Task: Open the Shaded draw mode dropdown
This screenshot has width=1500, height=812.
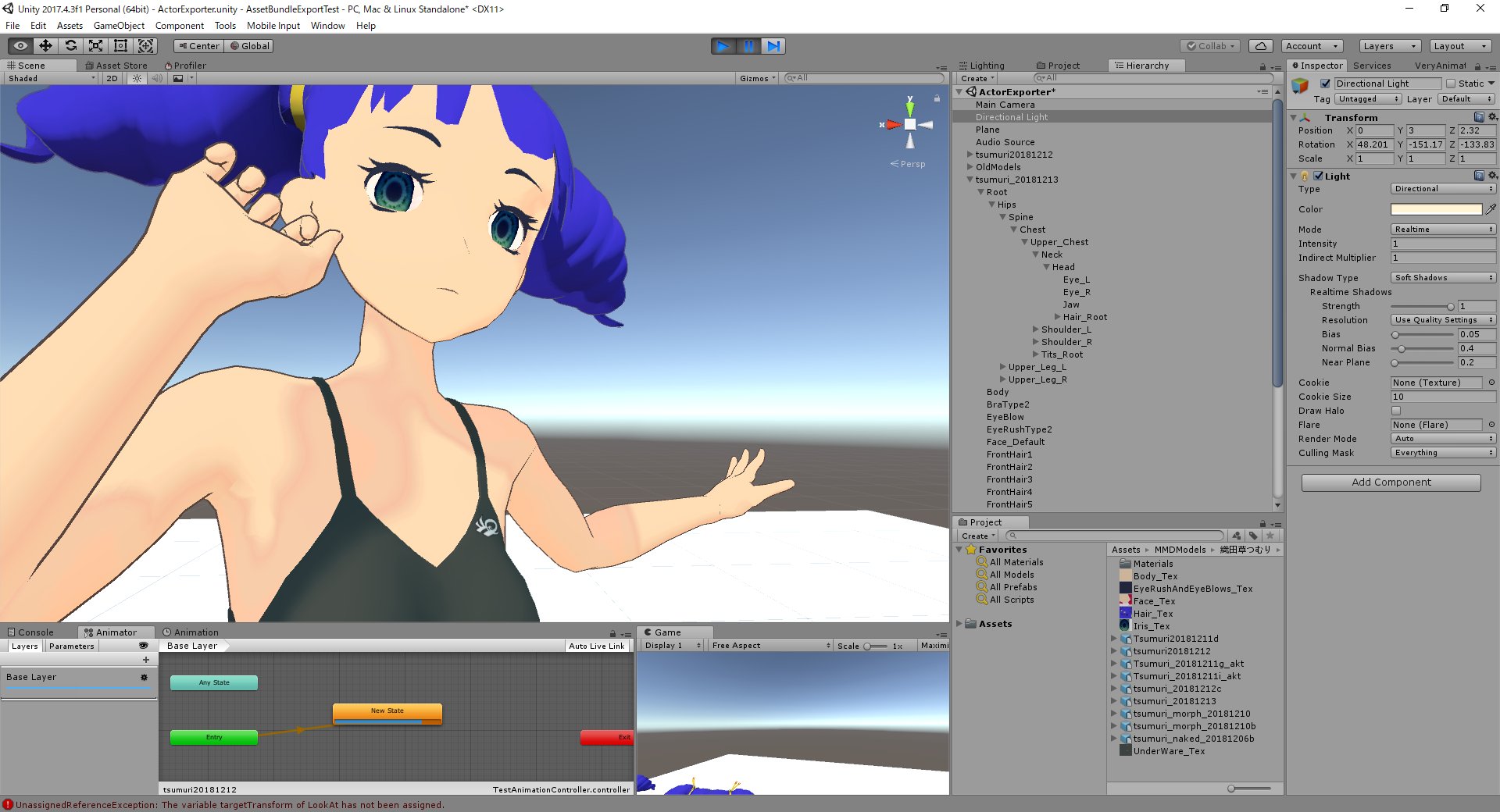Action: [51, 78]
